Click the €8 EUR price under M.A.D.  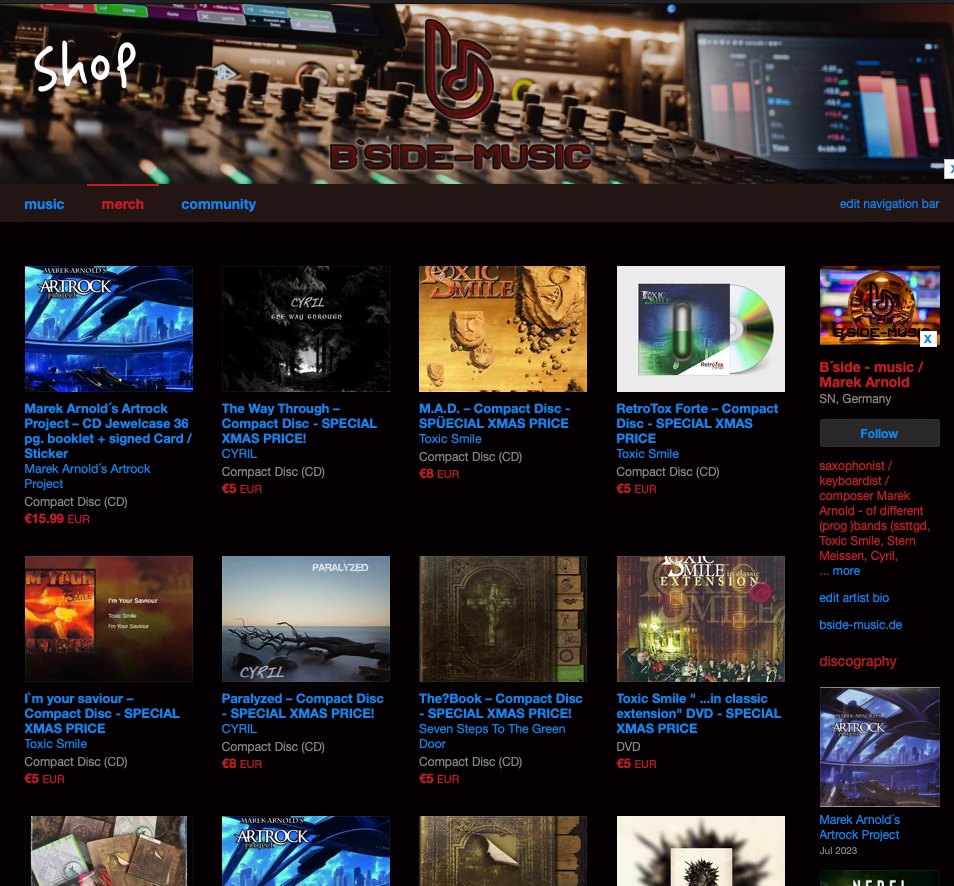pos(439,474)
